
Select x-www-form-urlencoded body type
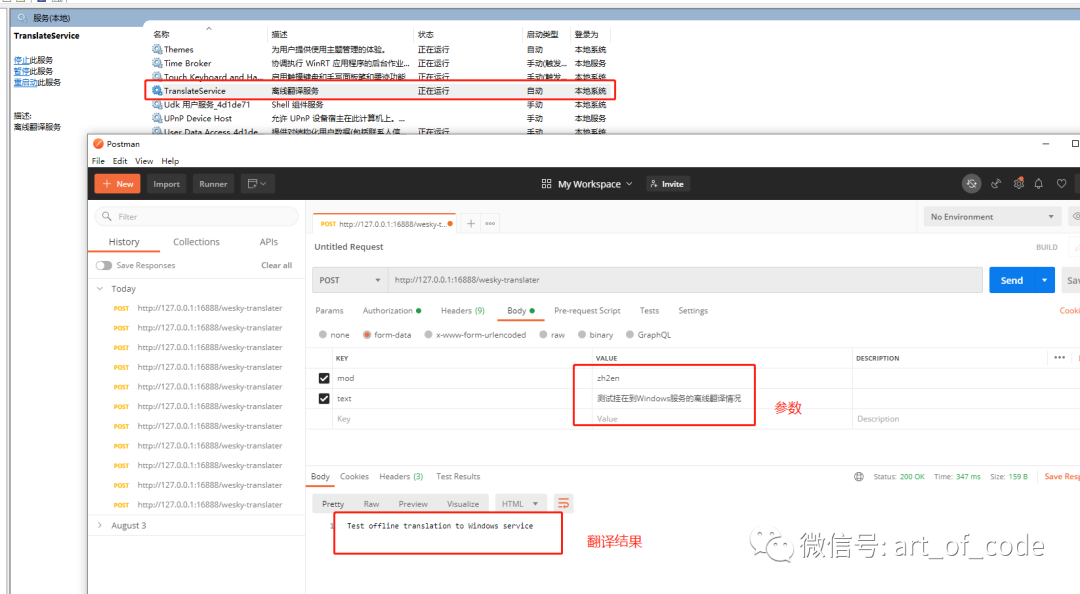(428, 335)
